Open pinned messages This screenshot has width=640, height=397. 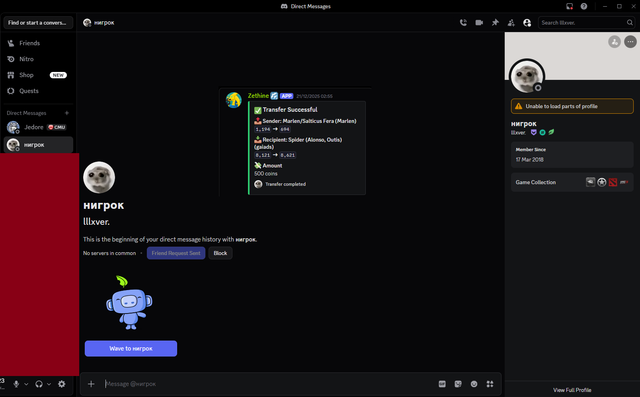495,23
